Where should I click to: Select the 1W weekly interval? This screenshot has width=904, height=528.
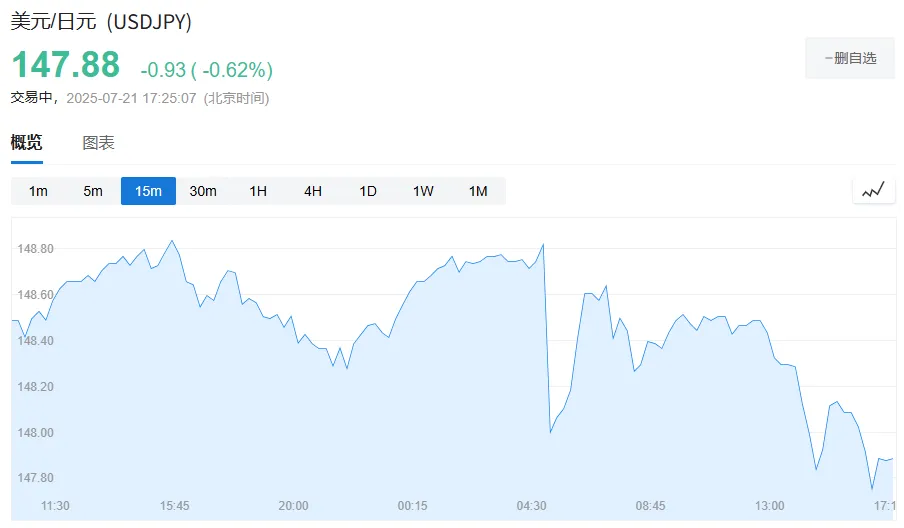click(423, 191)
